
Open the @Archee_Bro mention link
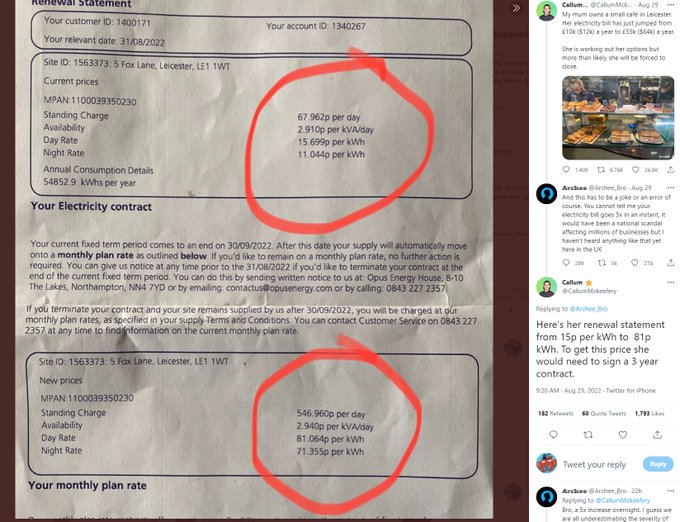[588, 309]
